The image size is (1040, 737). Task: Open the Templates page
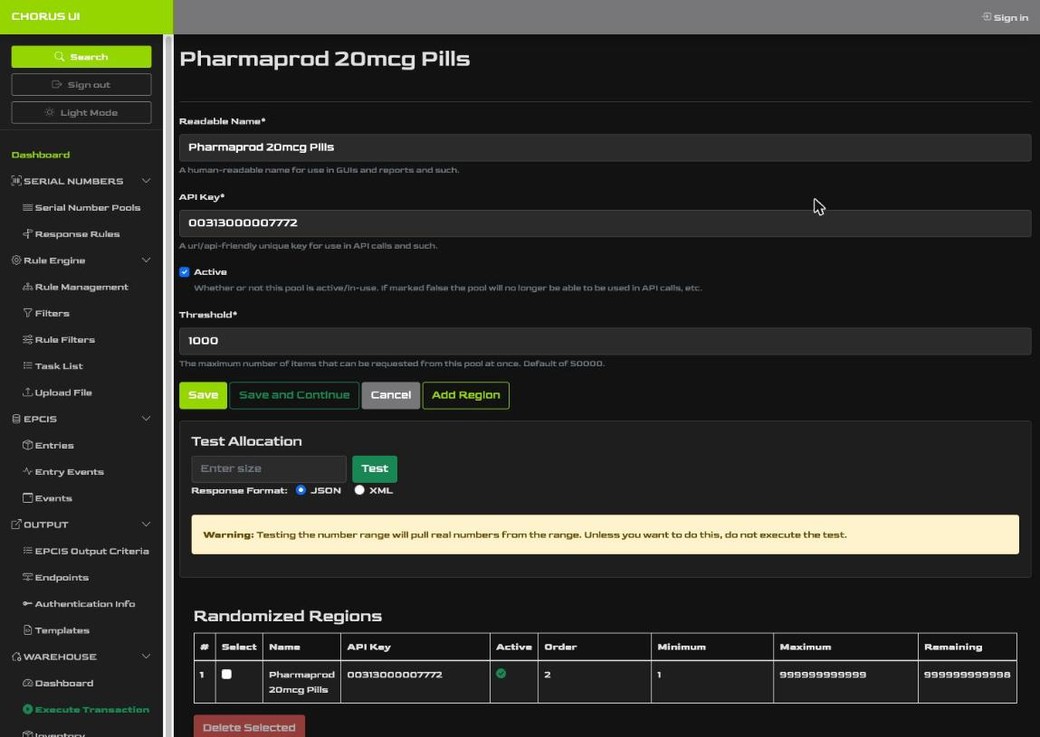click(x=62, y=630)
